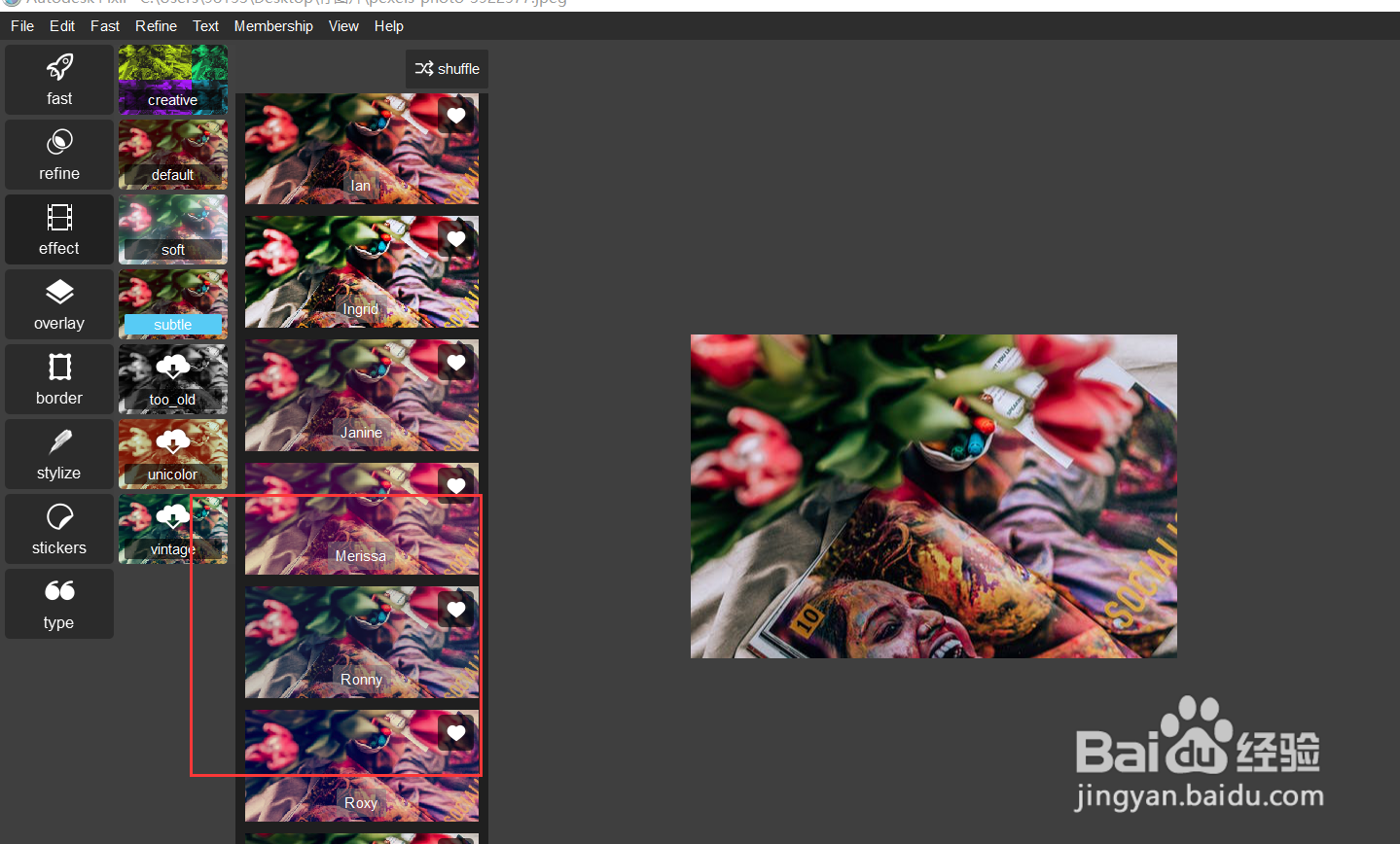
Task: Apply the Merissa effect thumbnail
Action: pos(362,519)
